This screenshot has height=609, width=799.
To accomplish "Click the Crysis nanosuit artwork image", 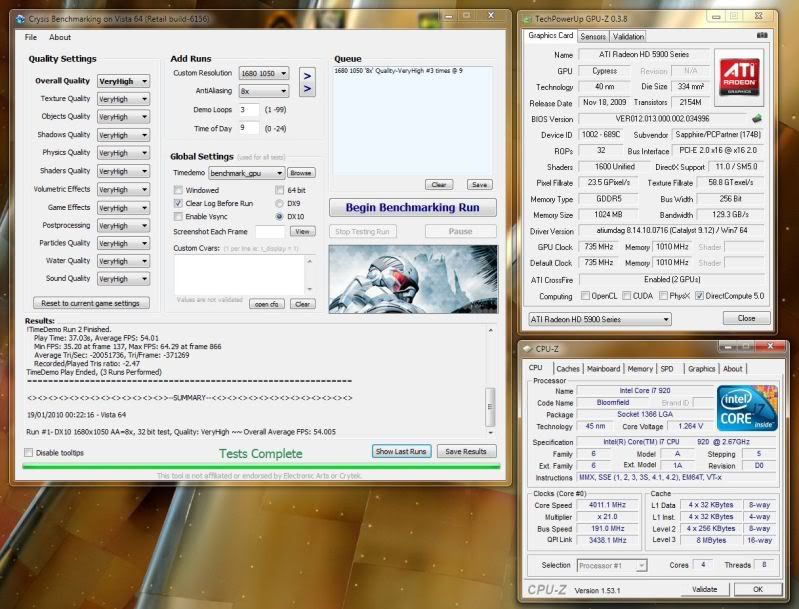I will click(x=412, y=278).
